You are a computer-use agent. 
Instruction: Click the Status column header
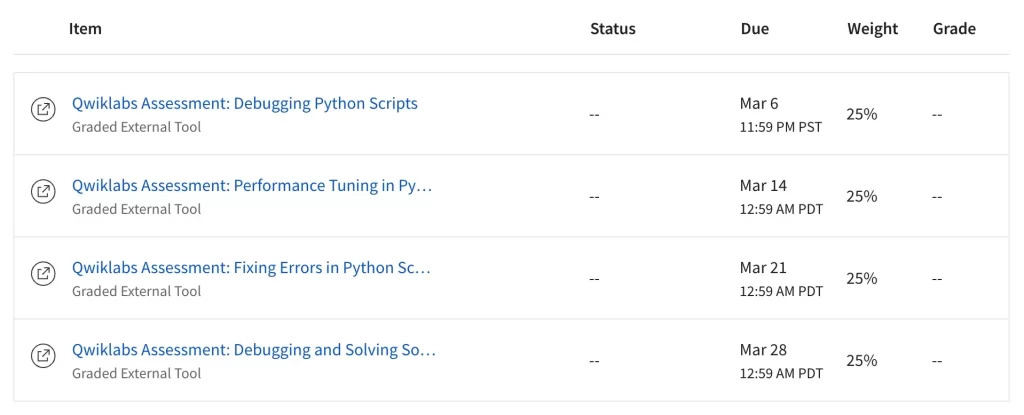612,29
